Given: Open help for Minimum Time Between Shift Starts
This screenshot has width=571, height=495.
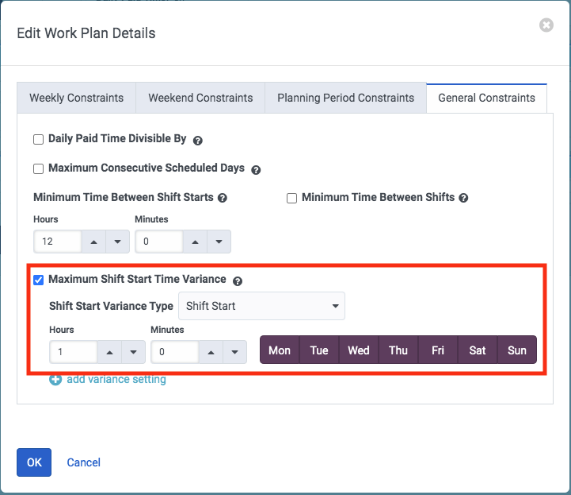Looking at the screenshot, I should tap(223, 198).
